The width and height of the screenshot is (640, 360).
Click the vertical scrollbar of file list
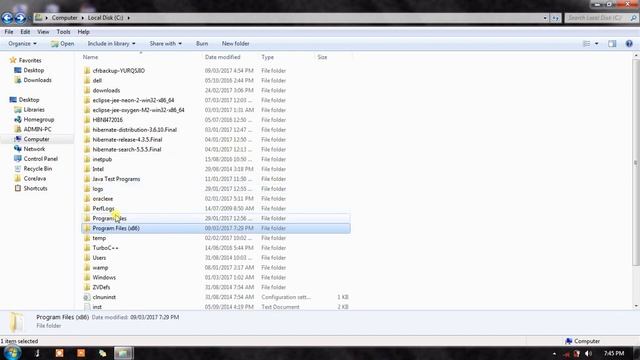[636, 163]
